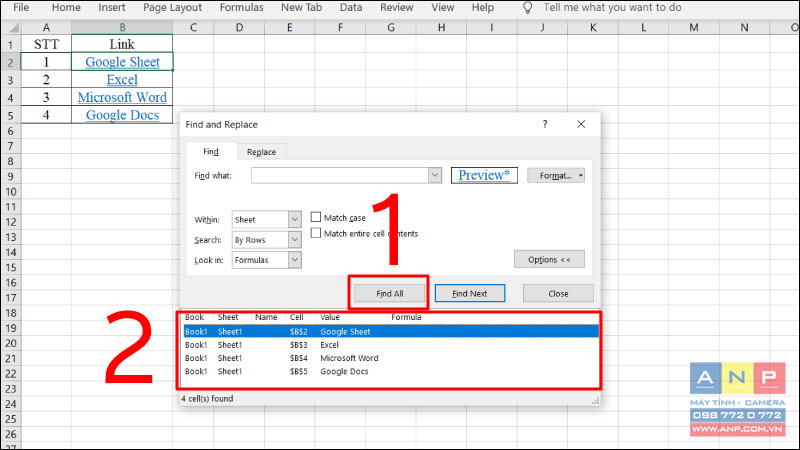The width and height of the screenshot is (800, 450).
Task: Click the Find what input field
Action: tap(340, 176)
